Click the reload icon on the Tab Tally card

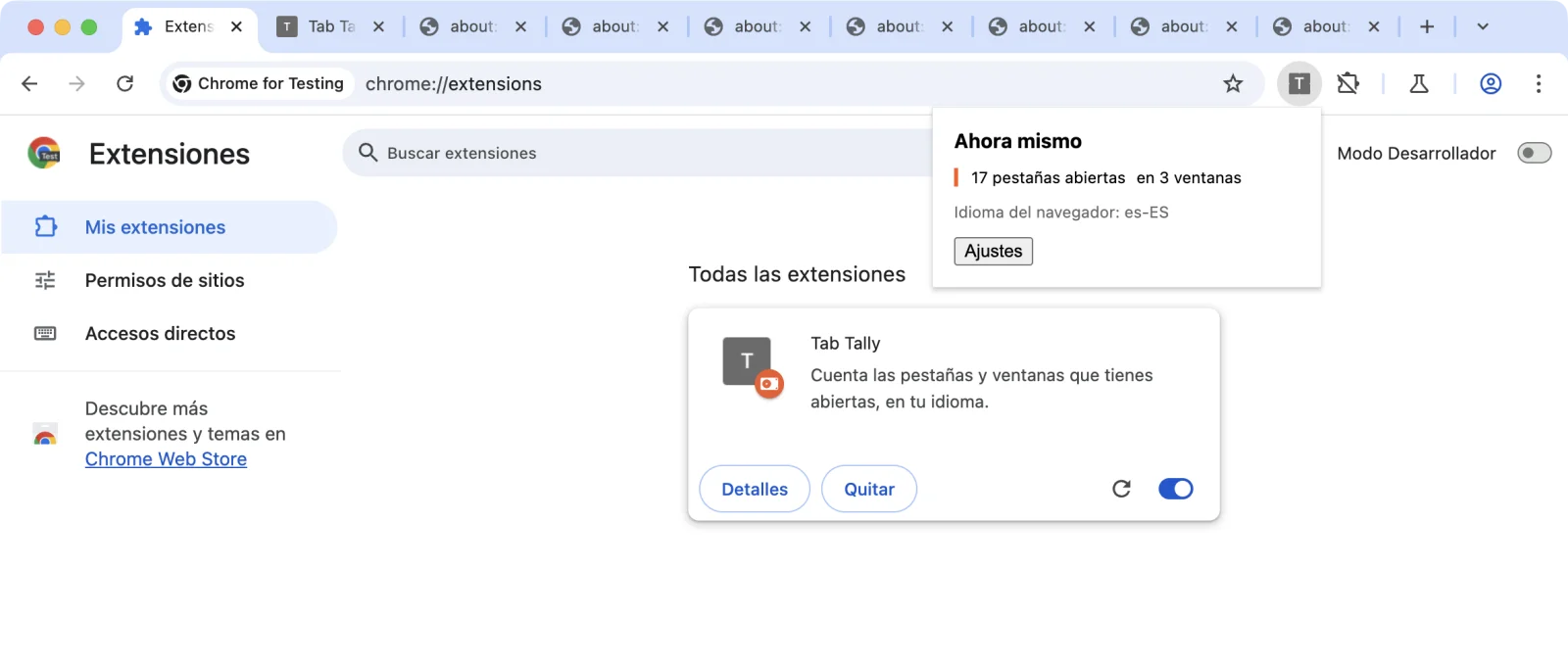click(x=1122, y=489)
